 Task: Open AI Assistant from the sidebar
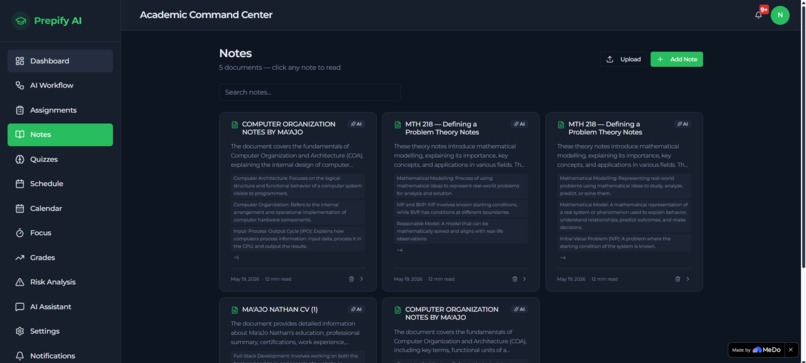coord(60,306)
